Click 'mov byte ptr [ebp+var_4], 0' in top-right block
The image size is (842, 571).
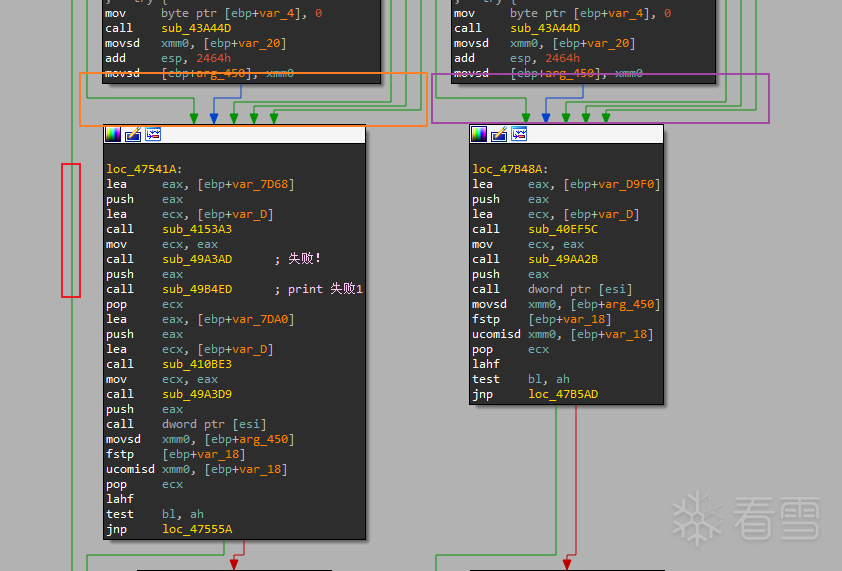[x=563, y=13]
